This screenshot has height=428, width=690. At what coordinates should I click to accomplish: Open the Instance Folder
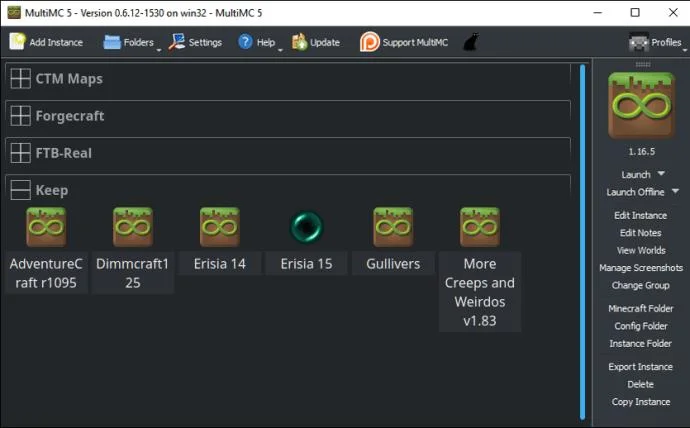pos(640,344)
